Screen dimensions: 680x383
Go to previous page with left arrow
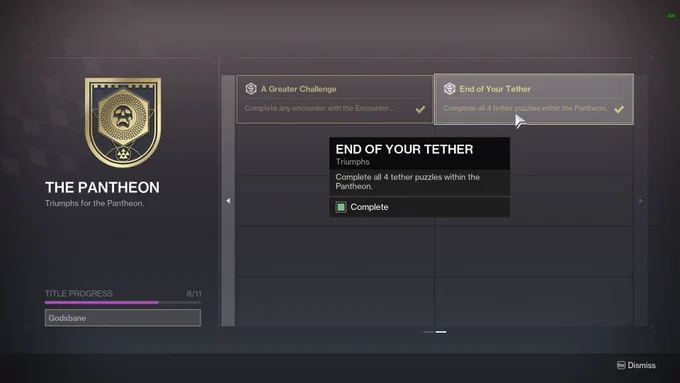228,200
